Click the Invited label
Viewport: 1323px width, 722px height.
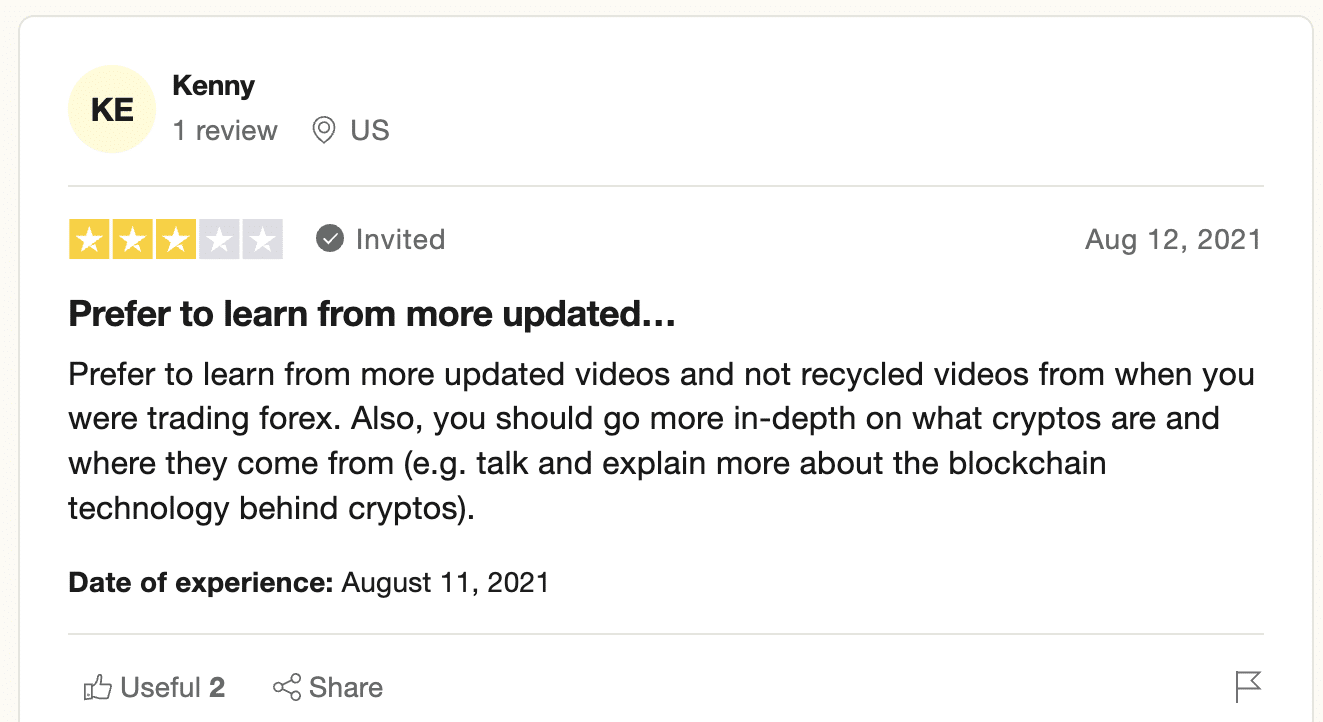[x=400, y=240]
